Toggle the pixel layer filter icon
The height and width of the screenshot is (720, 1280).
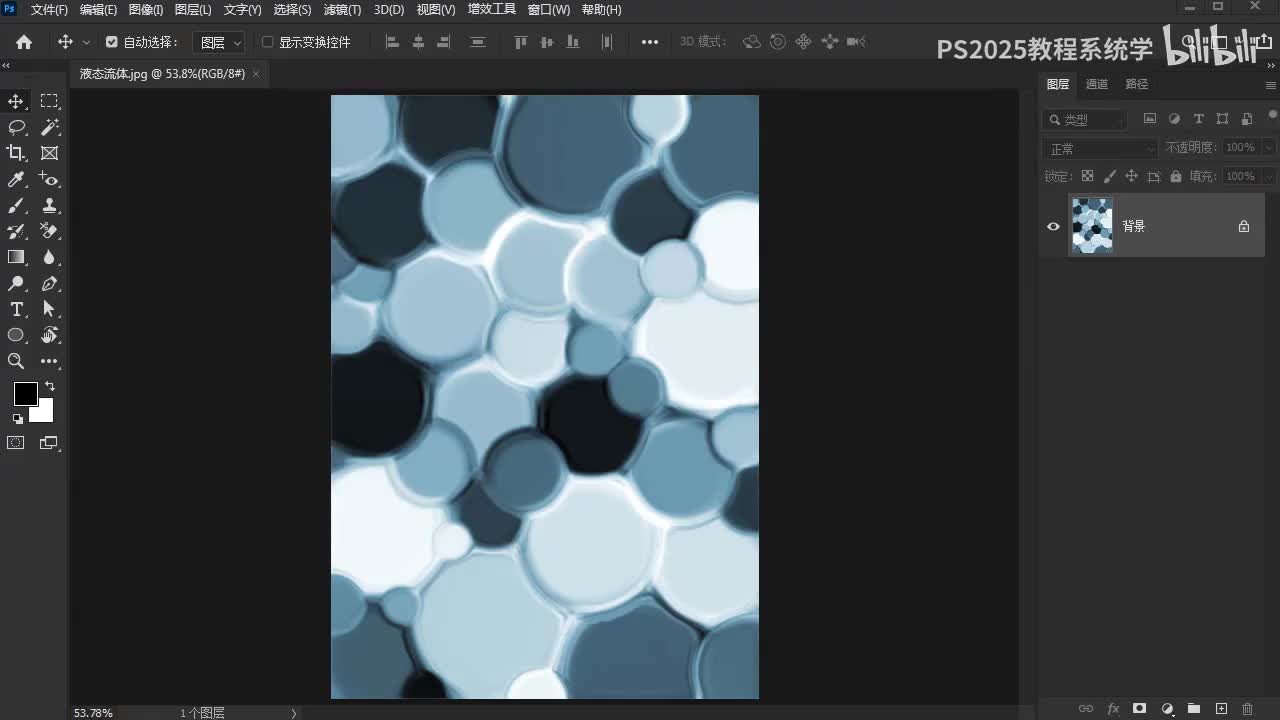coord(1150,119)
